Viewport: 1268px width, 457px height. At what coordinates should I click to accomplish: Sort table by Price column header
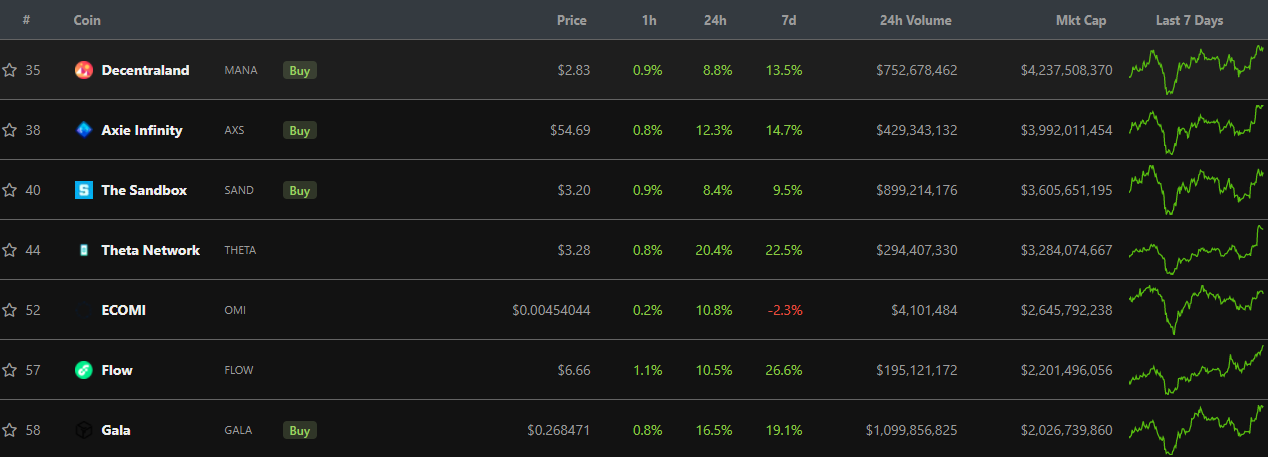click(572, 20)
